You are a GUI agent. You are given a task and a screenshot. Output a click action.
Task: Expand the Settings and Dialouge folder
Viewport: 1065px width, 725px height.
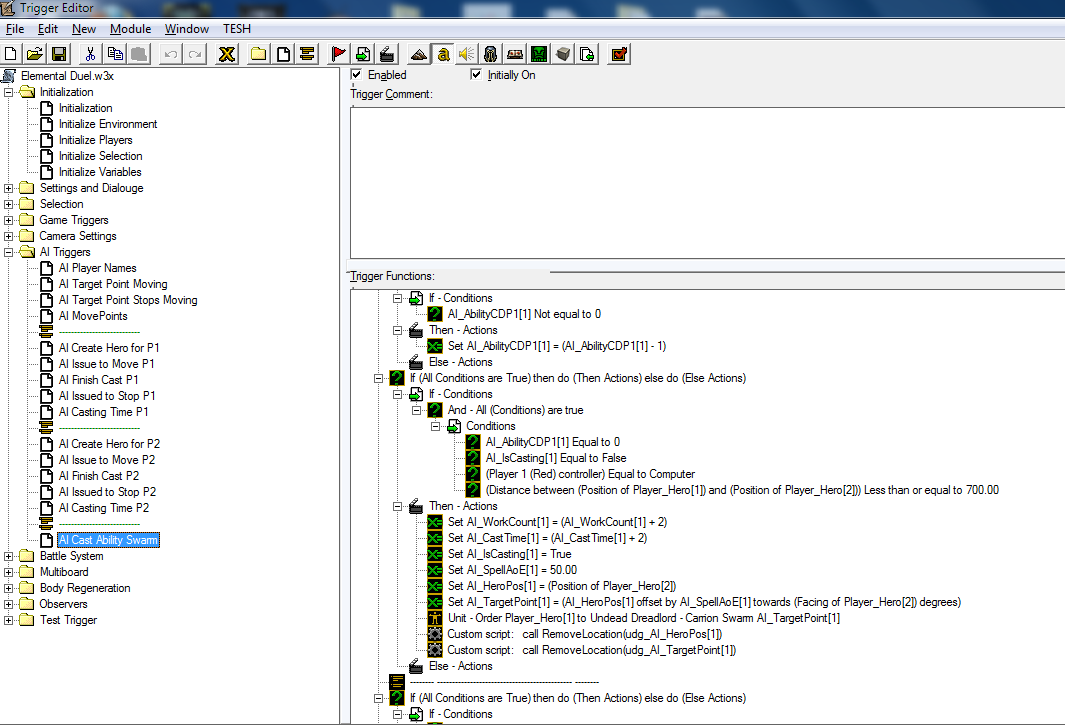[8, 188]
